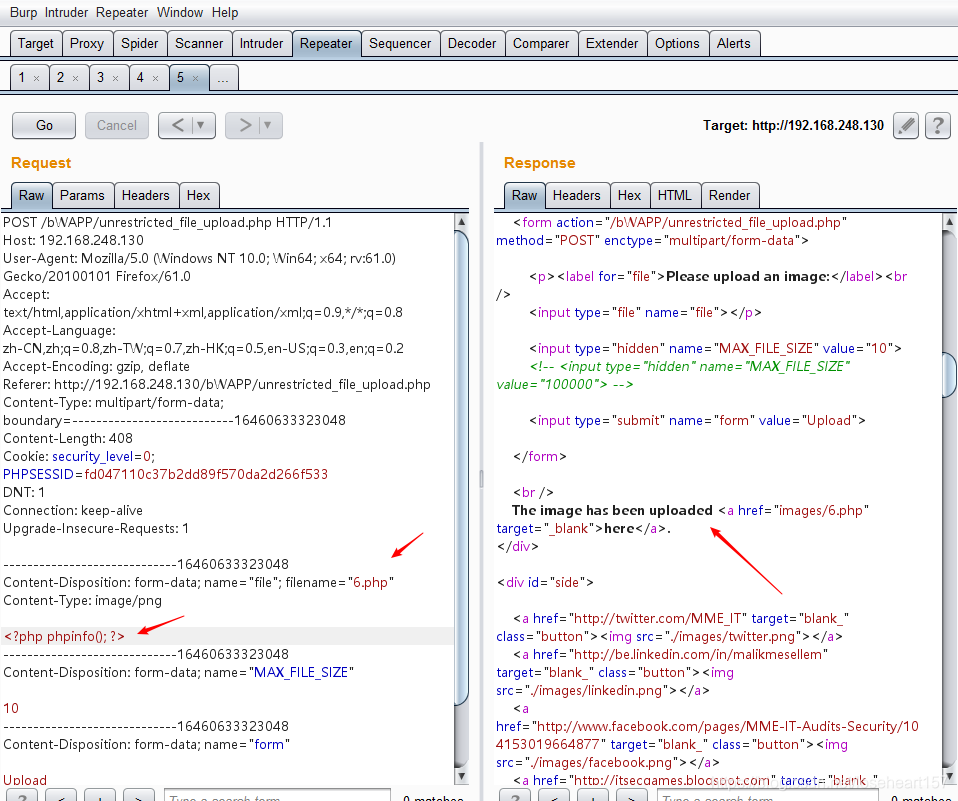Click the Target: http://192.168.248.130 label
The image size is (958, 801).
793,125
